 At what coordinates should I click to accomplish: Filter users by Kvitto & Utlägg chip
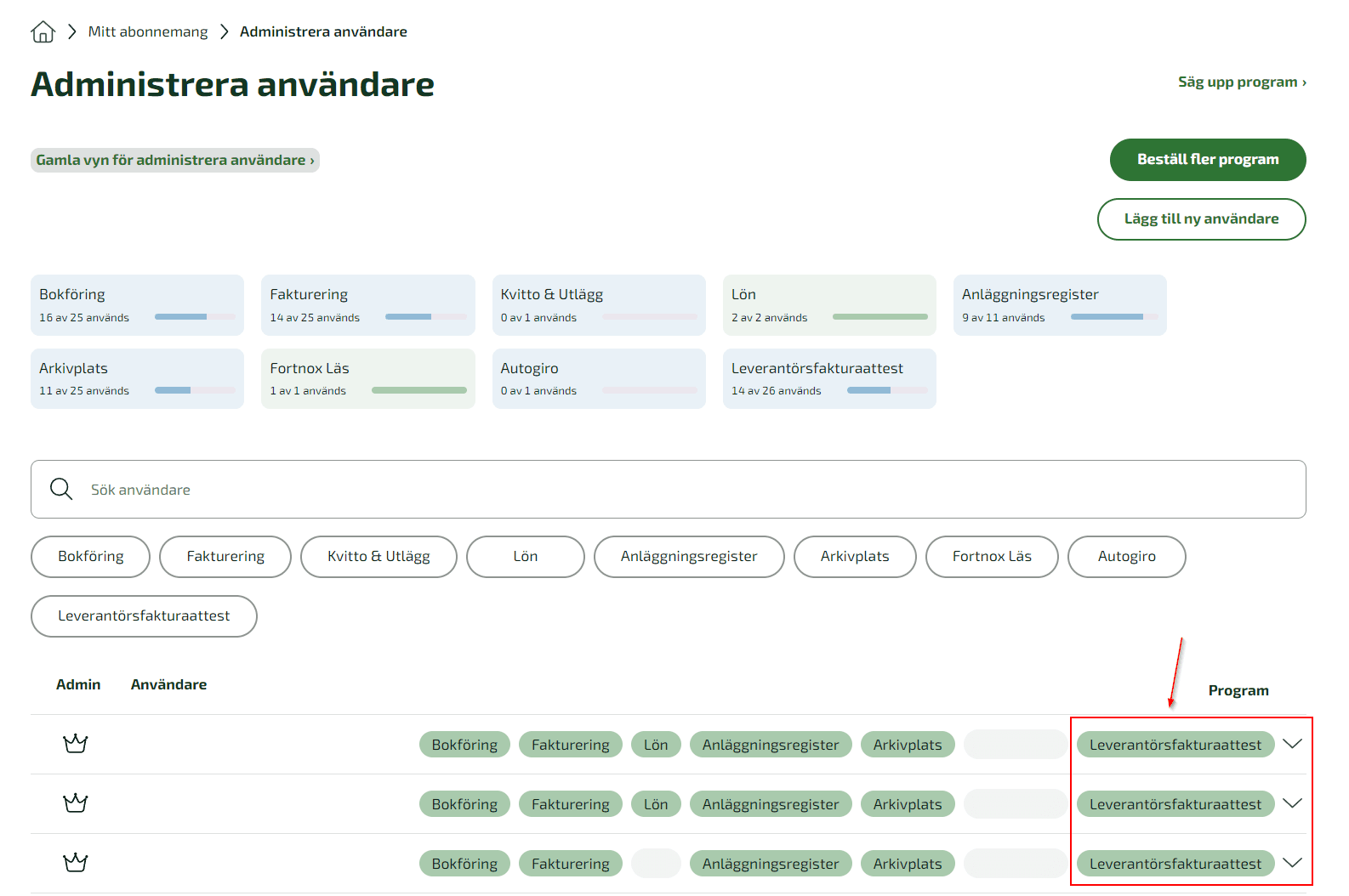379,557
